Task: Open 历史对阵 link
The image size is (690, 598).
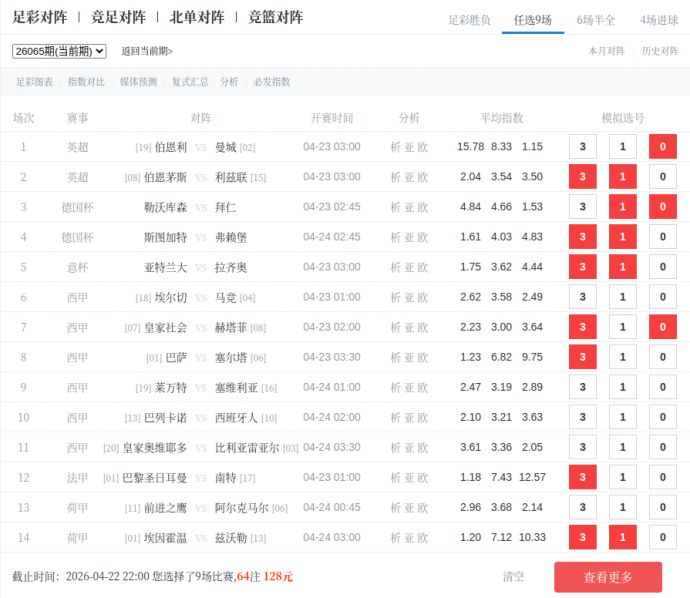Action: pyautogui.click(x=660, y=51)
